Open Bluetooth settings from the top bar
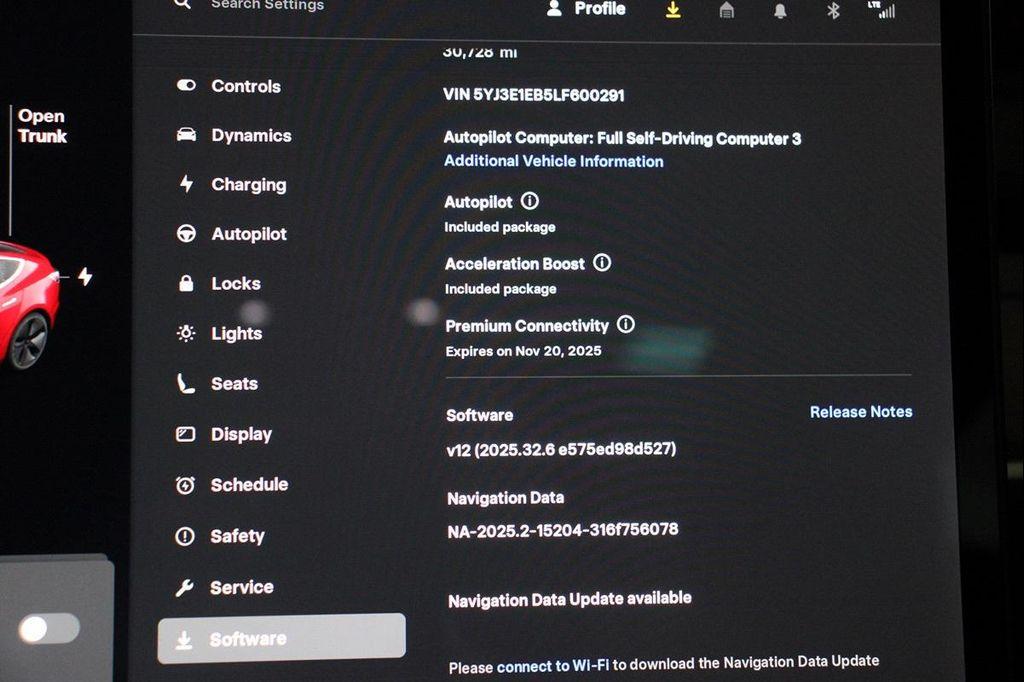This screenshot has width=1024, height=682. point(832,12)
